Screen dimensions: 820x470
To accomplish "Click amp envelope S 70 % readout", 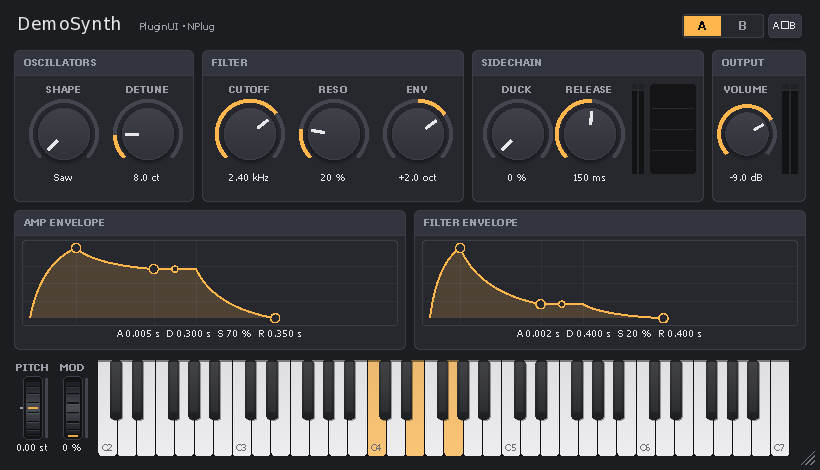I will tap(234, 334).
